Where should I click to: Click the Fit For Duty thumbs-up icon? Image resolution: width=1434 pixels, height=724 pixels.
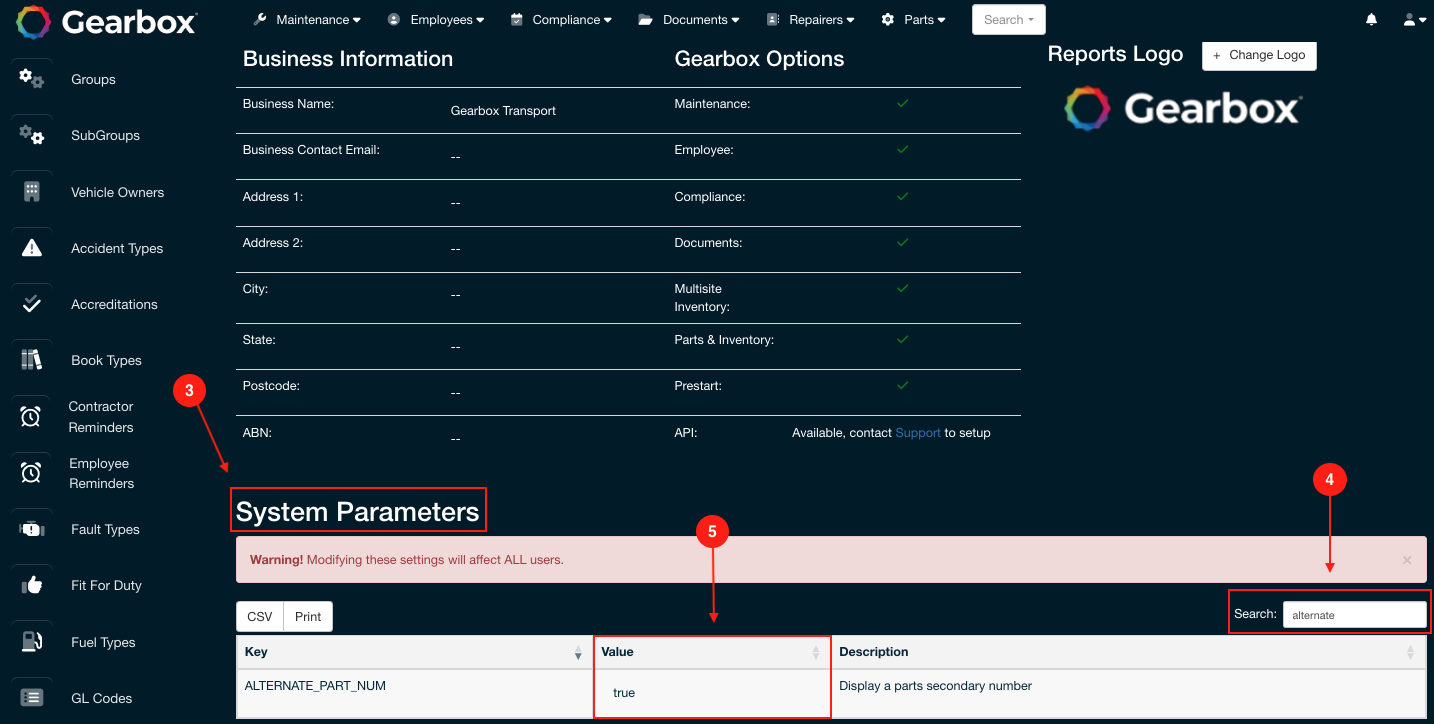tap(32, 585)
